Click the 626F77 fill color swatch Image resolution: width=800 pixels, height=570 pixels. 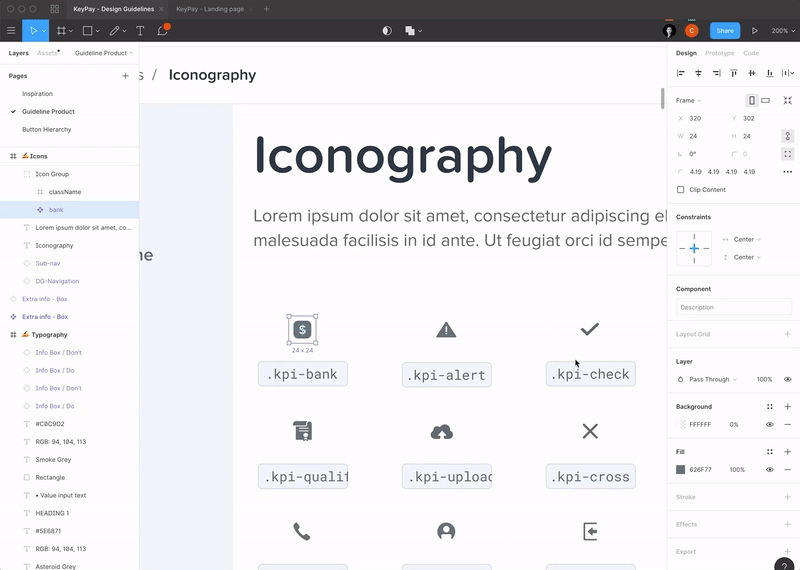click(681, 469)
